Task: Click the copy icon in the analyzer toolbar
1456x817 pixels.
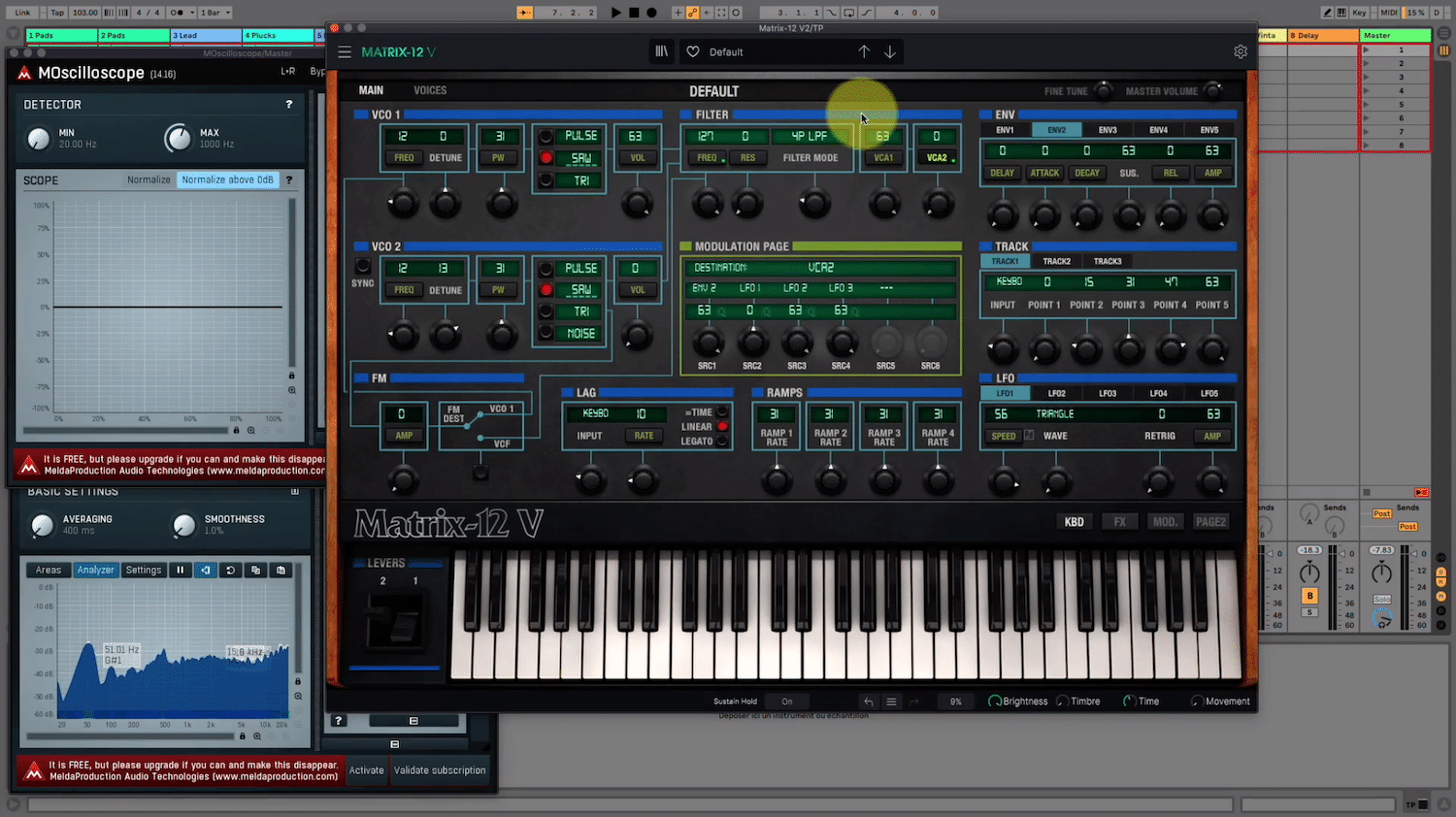Action: 256,571
